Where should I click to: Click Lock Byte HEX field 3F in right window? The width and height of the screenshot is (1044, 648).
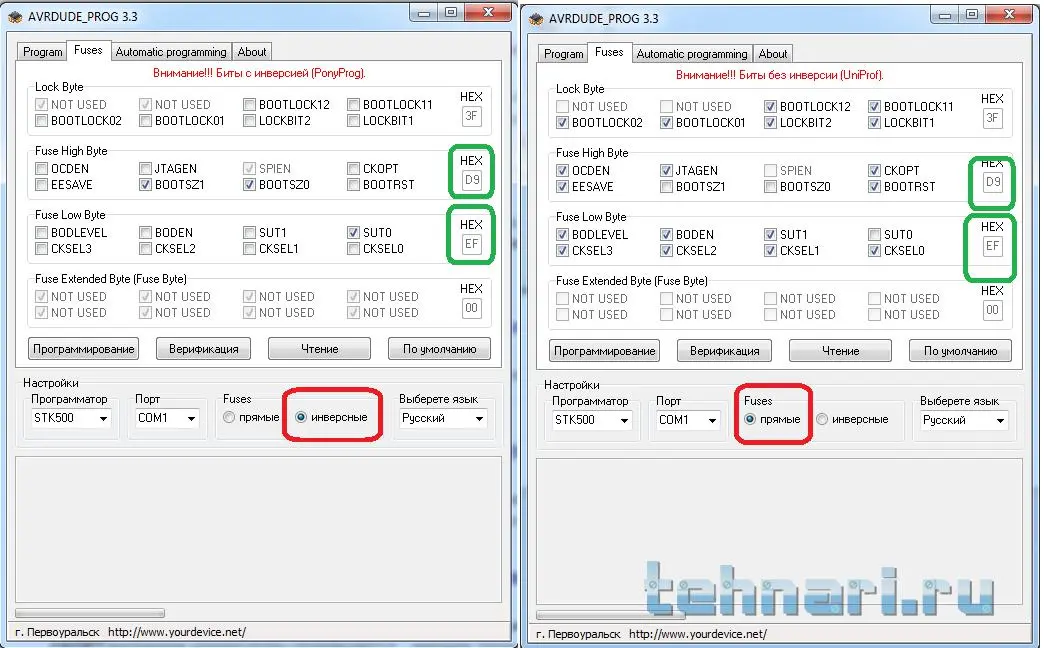993,118
